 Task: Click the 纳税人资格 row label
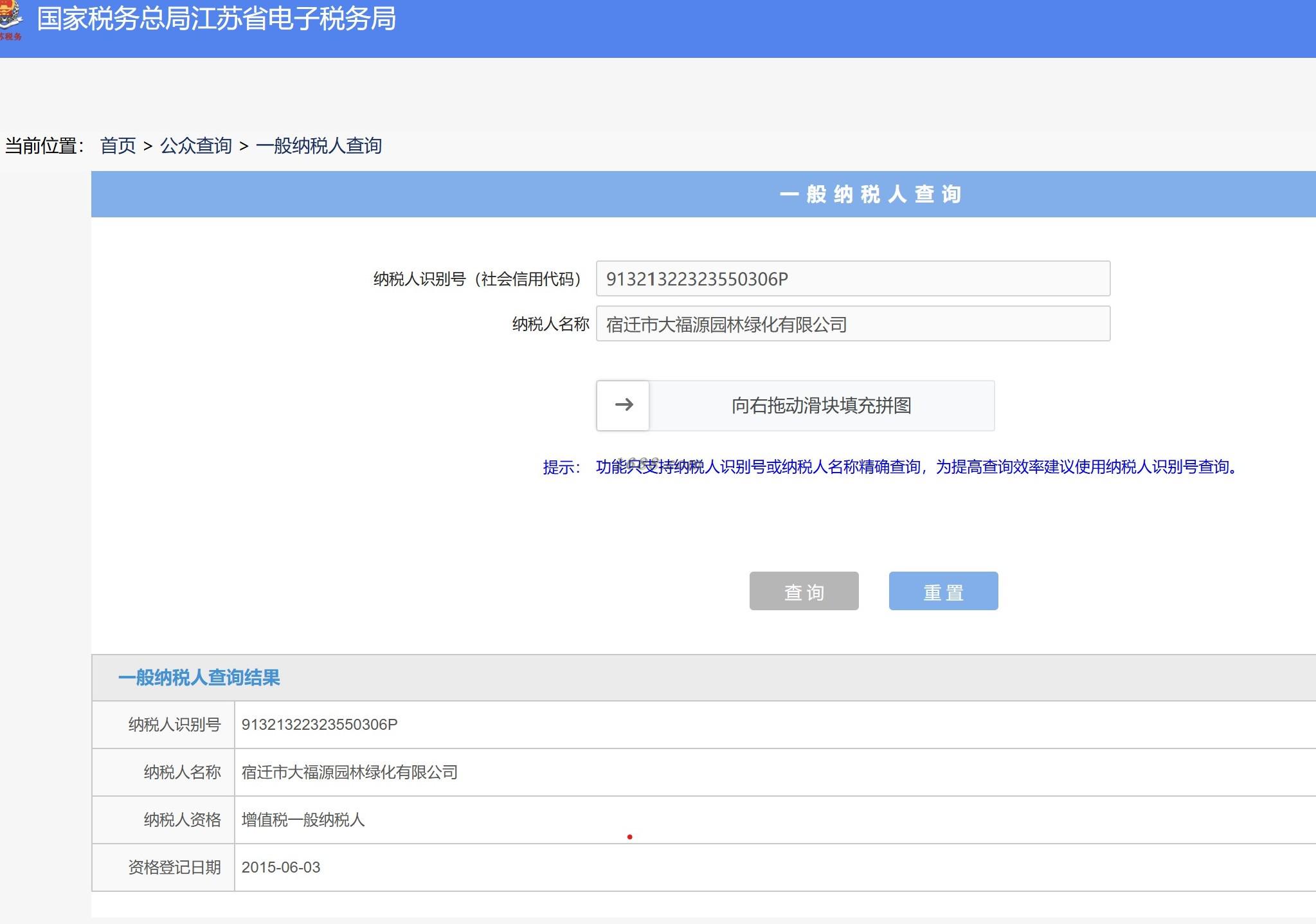[x=182, y=820]
